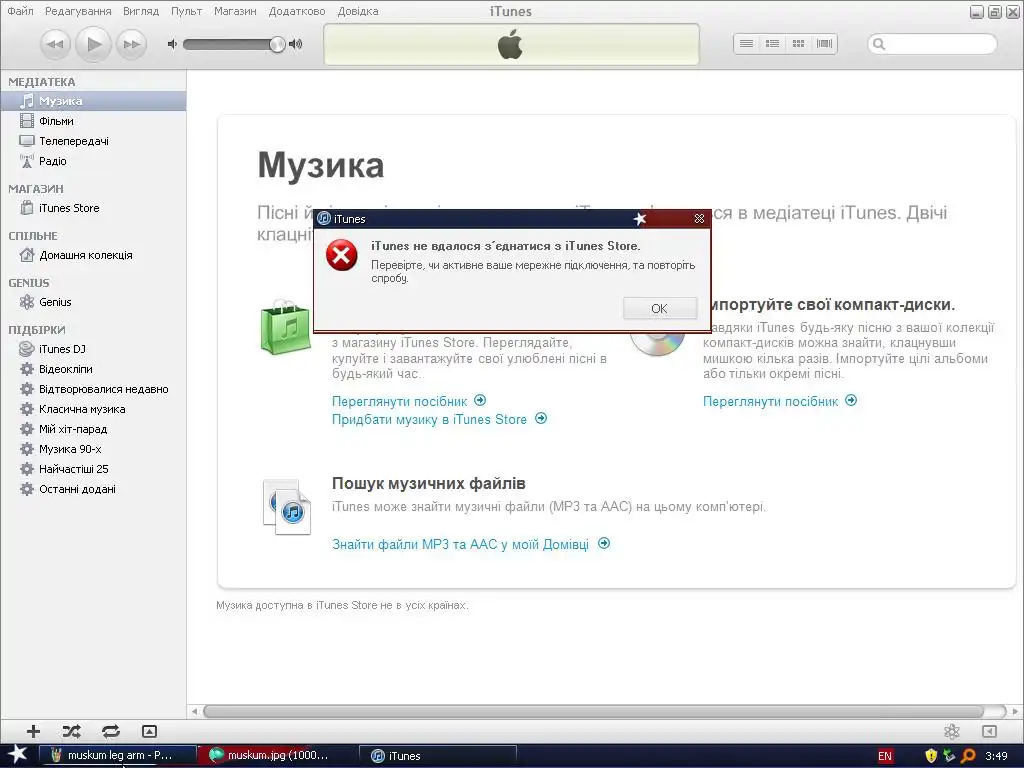The width and height of the screenshot is (1024, 768).
Task: Click the iTunes taskbar button
Action: coord(438,756)
